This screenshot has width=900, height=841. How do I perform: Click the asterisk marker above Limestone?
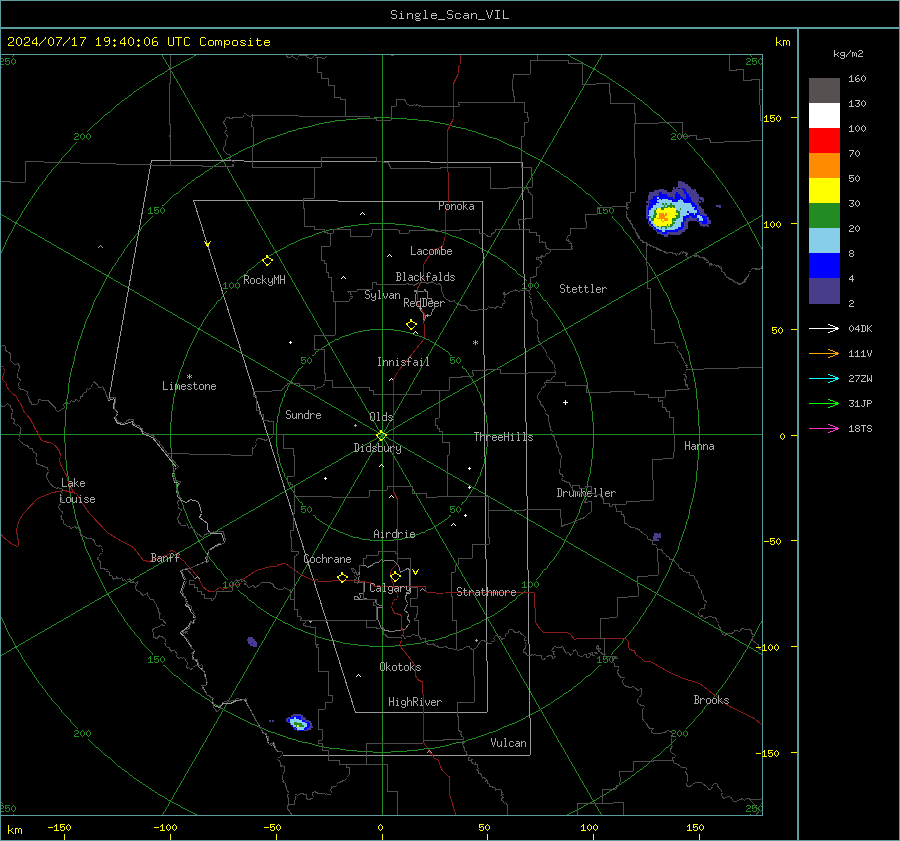point(189,377)
